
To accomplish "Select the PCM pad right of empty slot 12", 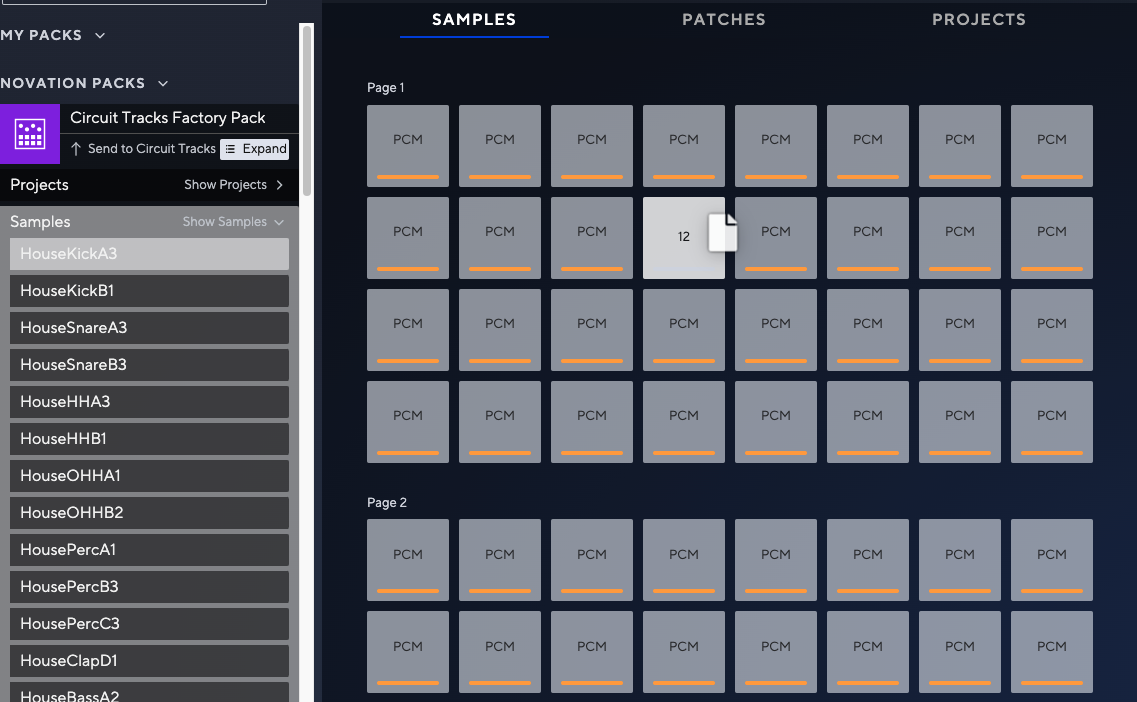I will click(x=775, y=238).
